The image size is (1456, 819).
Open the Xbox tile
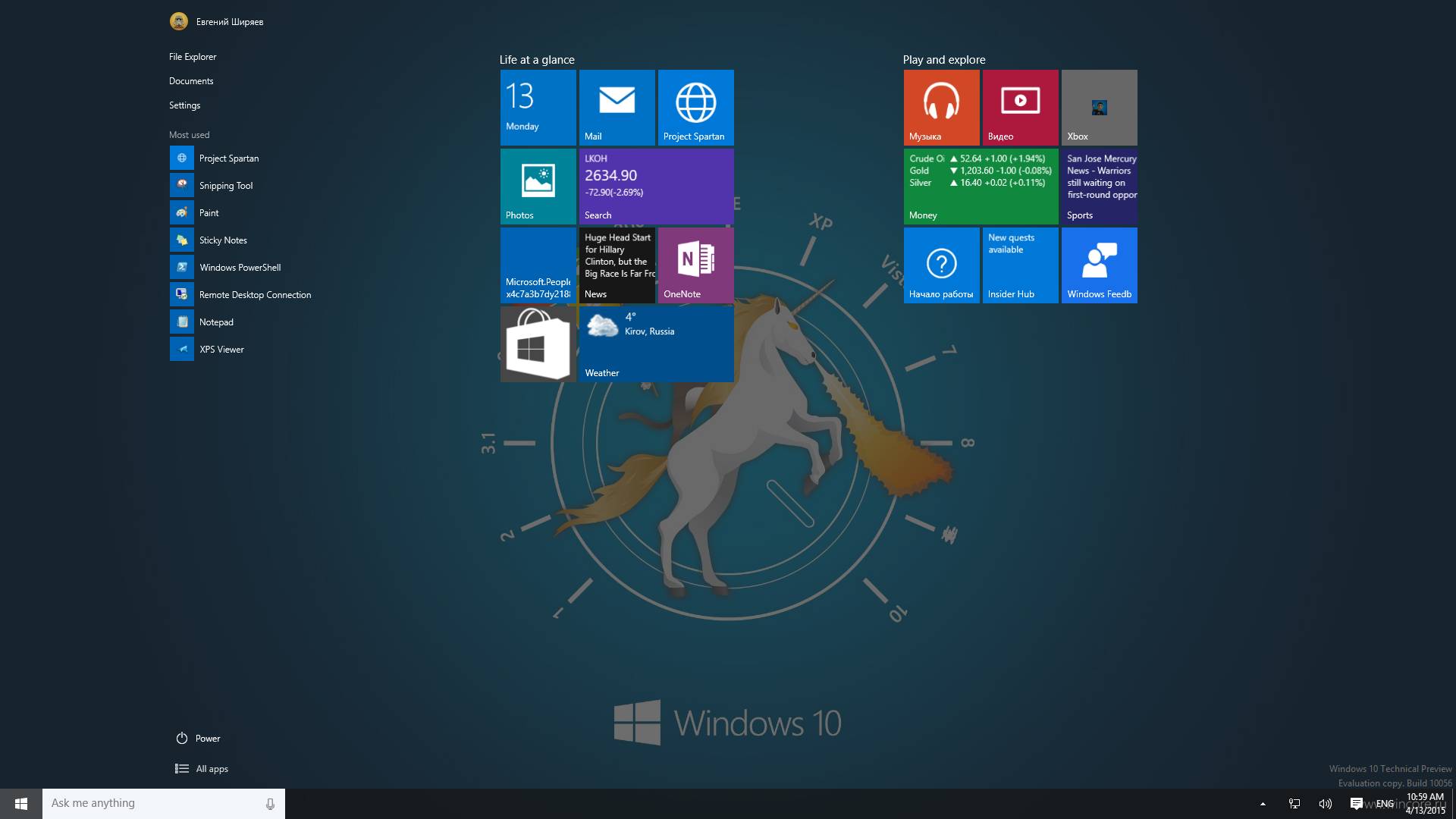(1099, 107)
